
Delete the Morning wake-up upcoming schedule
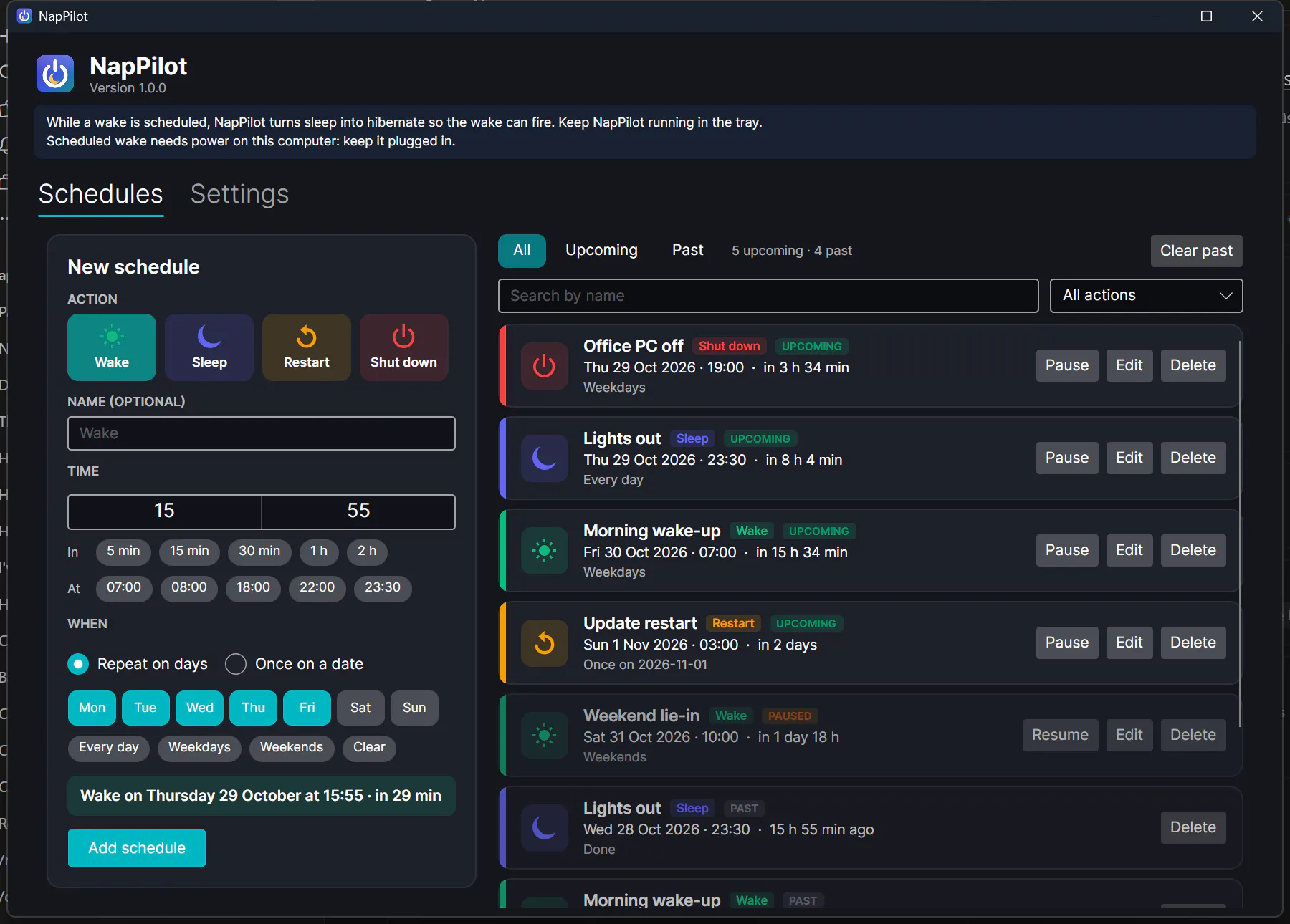click(1193, 551)
